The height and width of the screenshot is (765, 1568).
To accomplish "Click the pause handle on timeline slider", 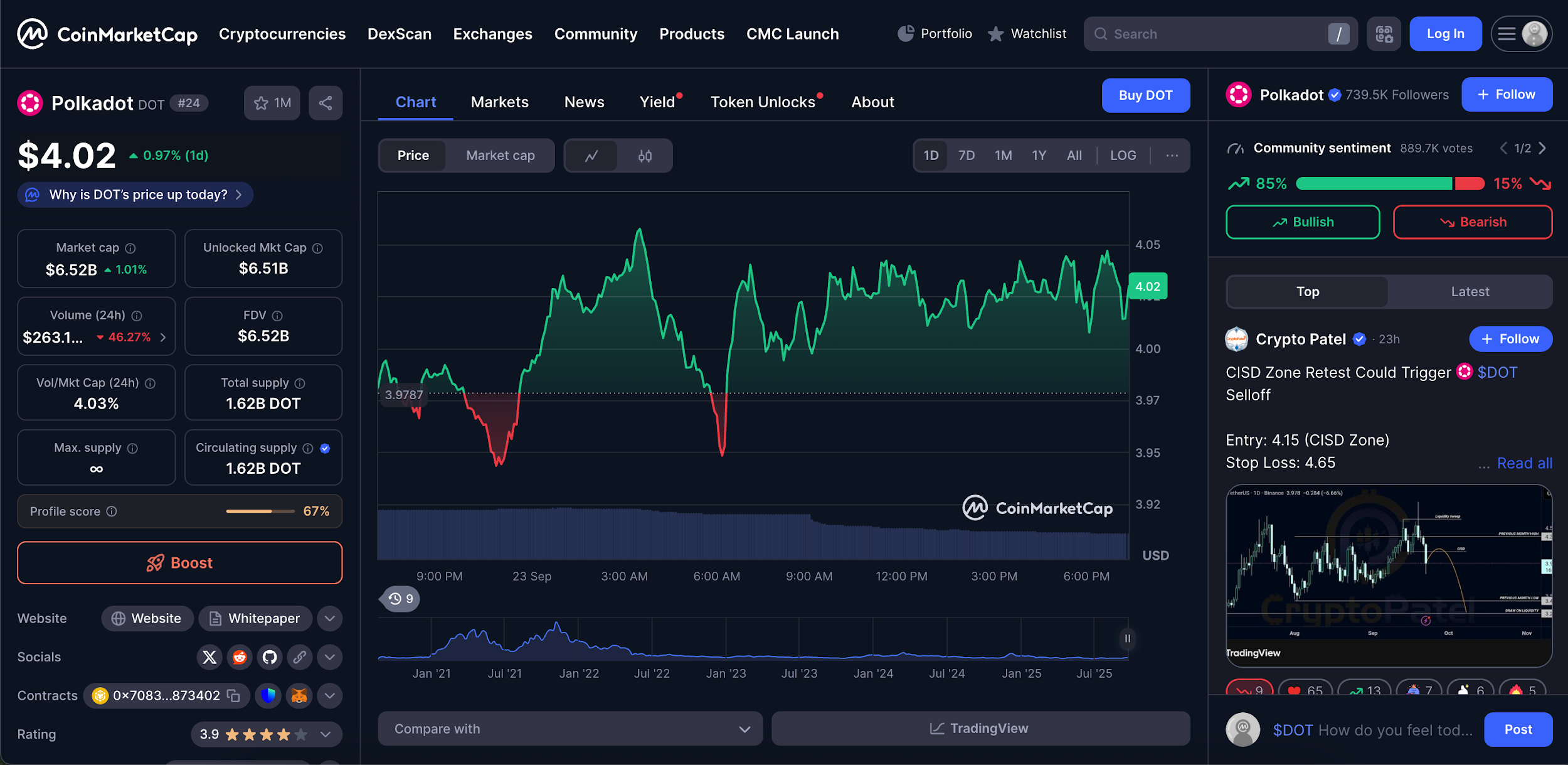I will (x=1127, y=639).
